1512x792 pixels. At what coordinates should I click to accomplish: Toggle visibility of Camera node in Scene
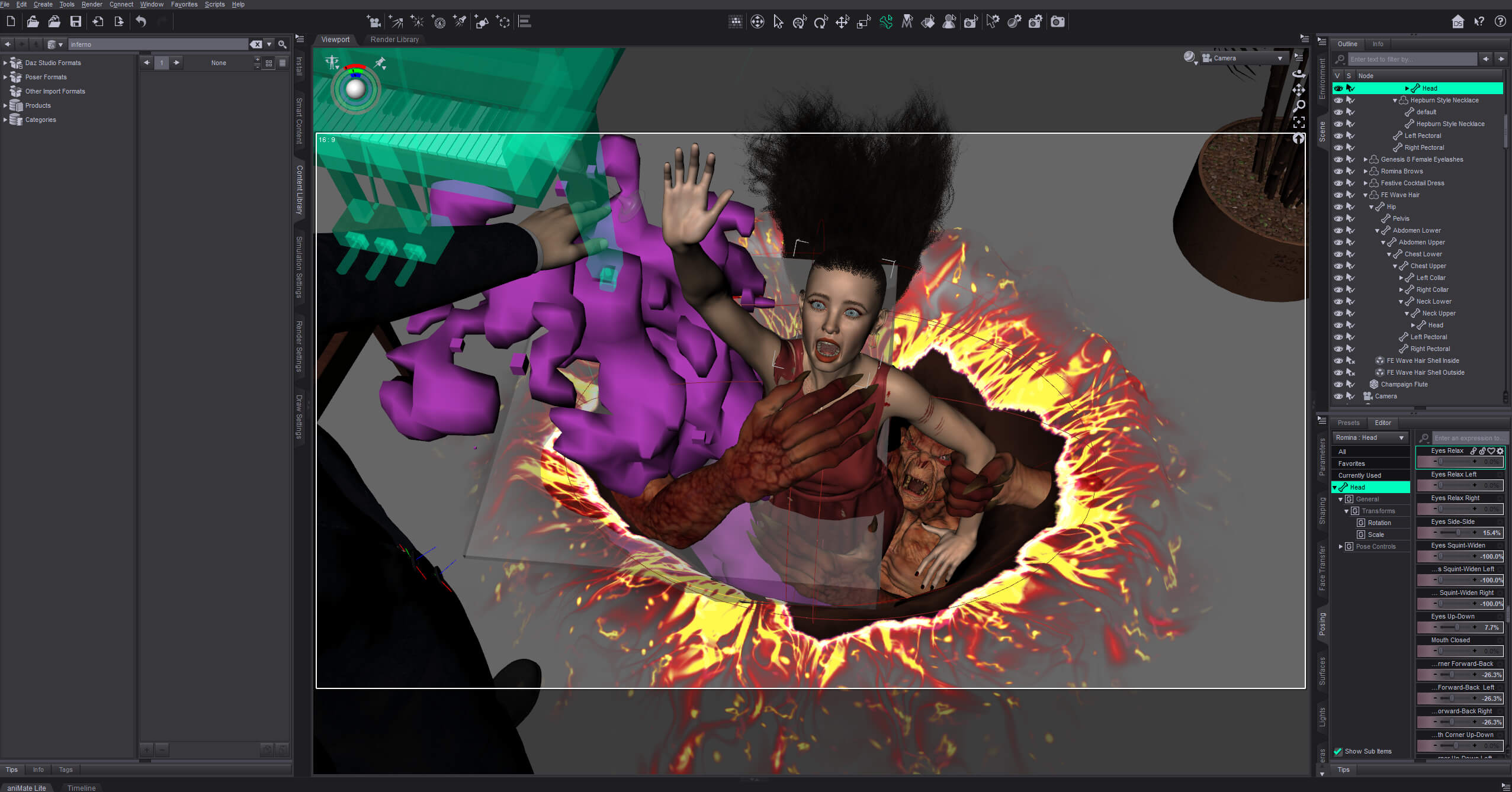[x=1338, y=396]
